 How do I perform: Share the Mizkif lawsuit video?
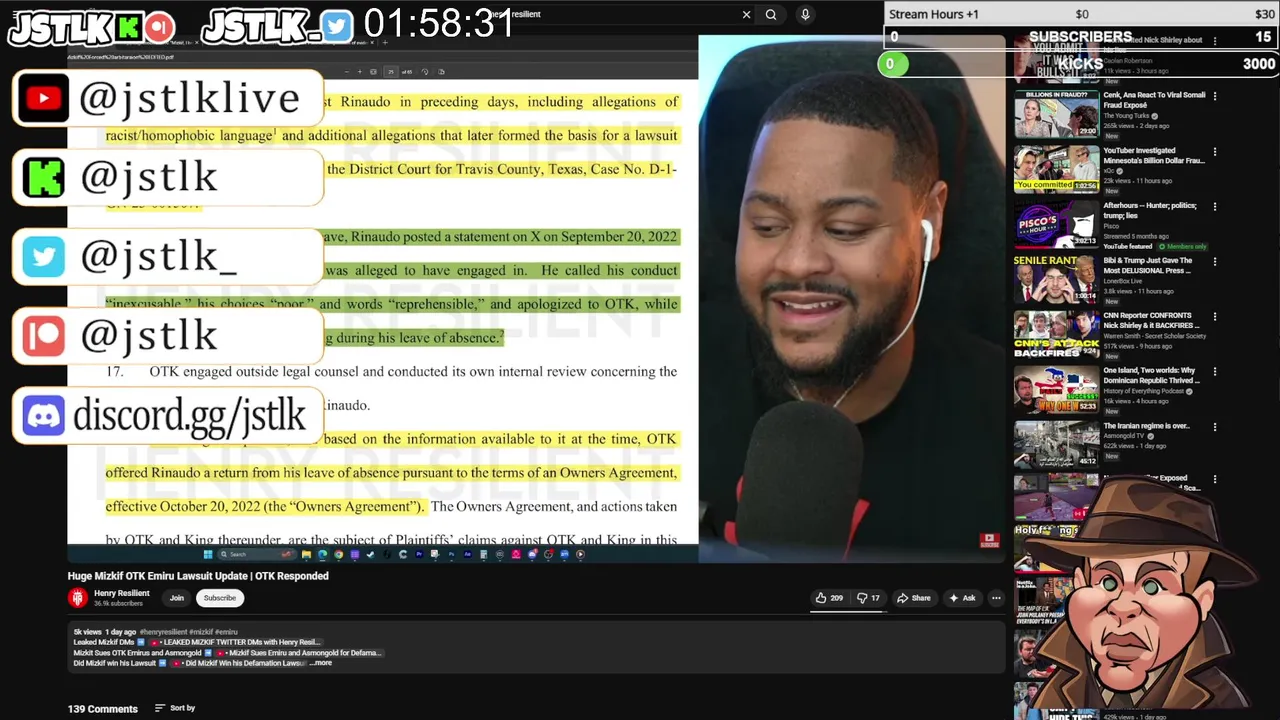pyautogui.click(x=913, y=598)
